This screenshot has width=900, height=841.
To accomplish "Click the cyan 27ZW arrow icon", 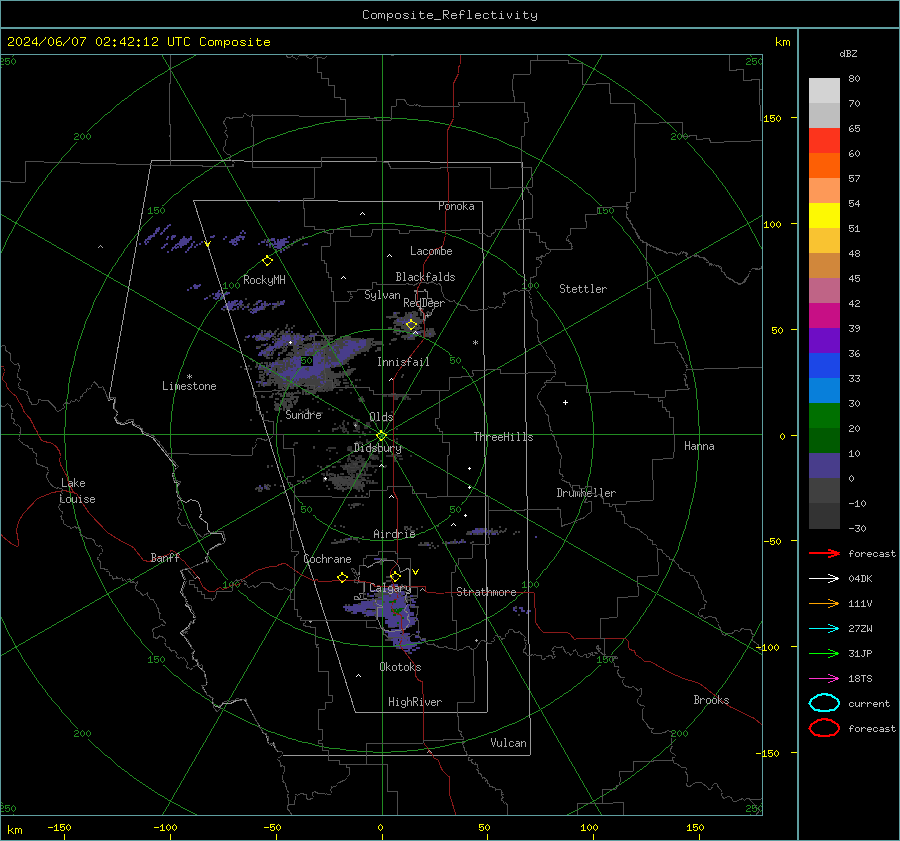I will (824, 629).
